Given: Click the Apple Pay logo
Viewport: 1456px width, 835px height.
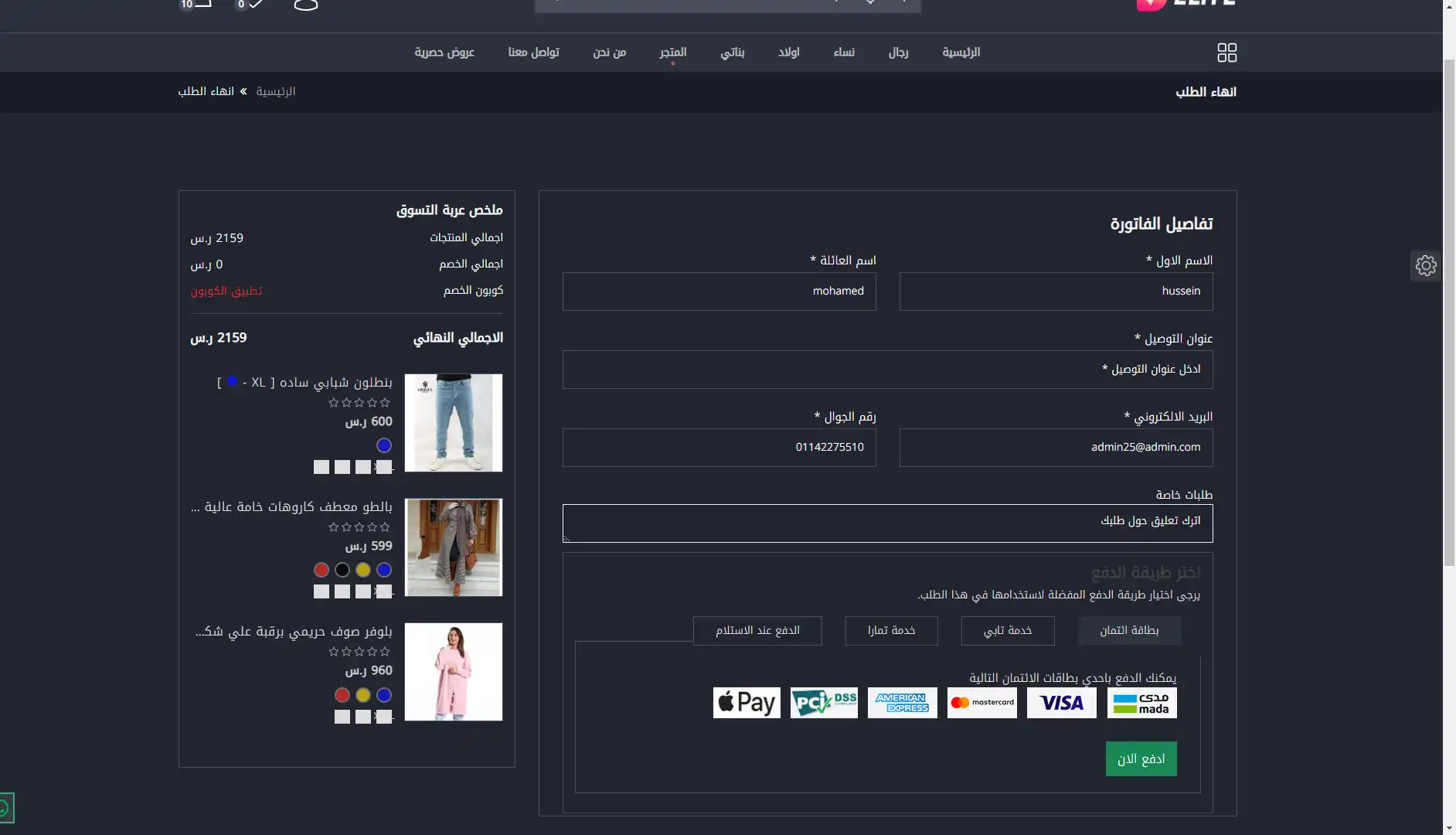Looking at the screenshot, I should 747,703.
